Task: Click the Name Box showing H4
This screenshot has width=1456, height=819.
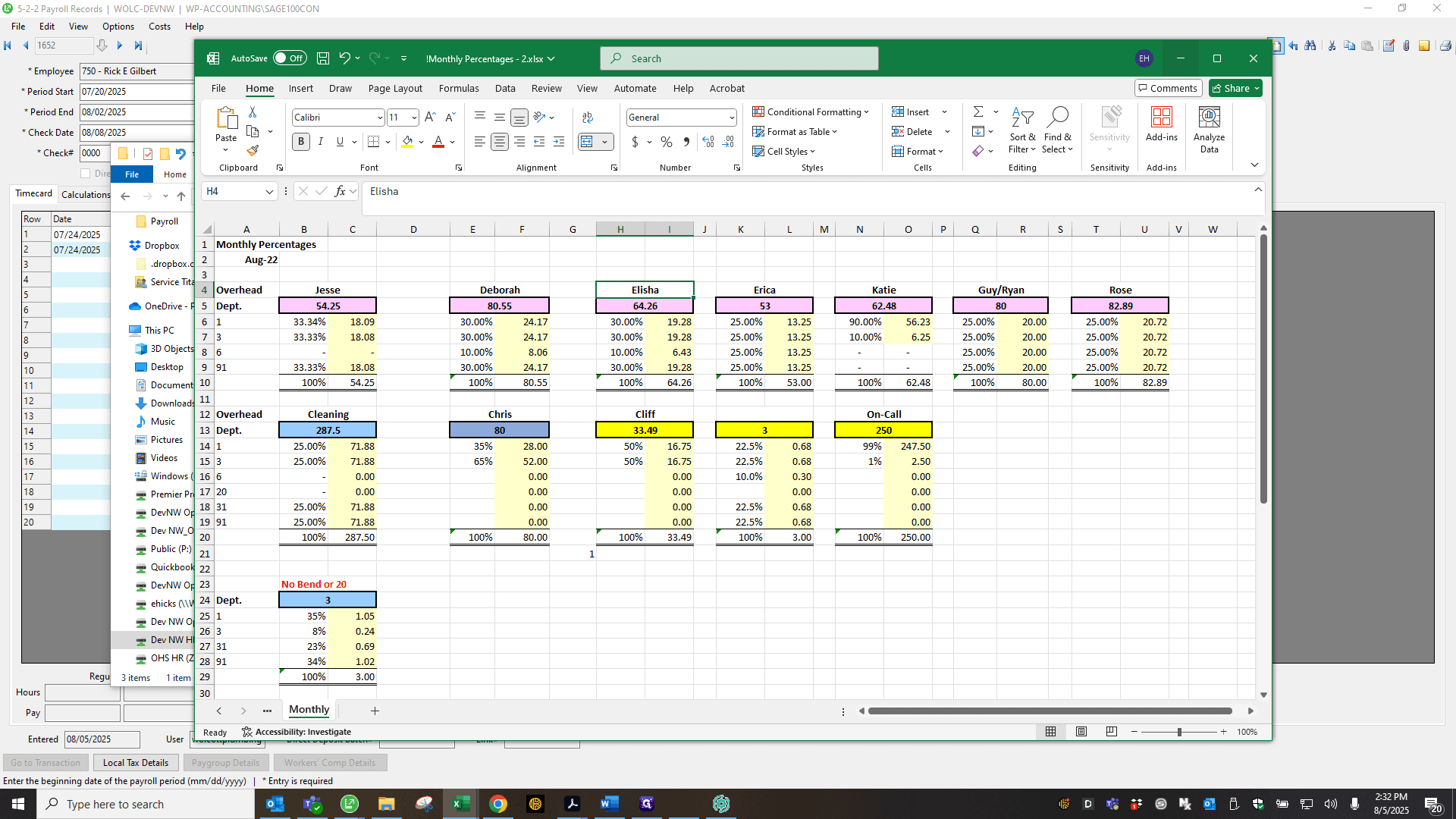Action: point(239,192)
